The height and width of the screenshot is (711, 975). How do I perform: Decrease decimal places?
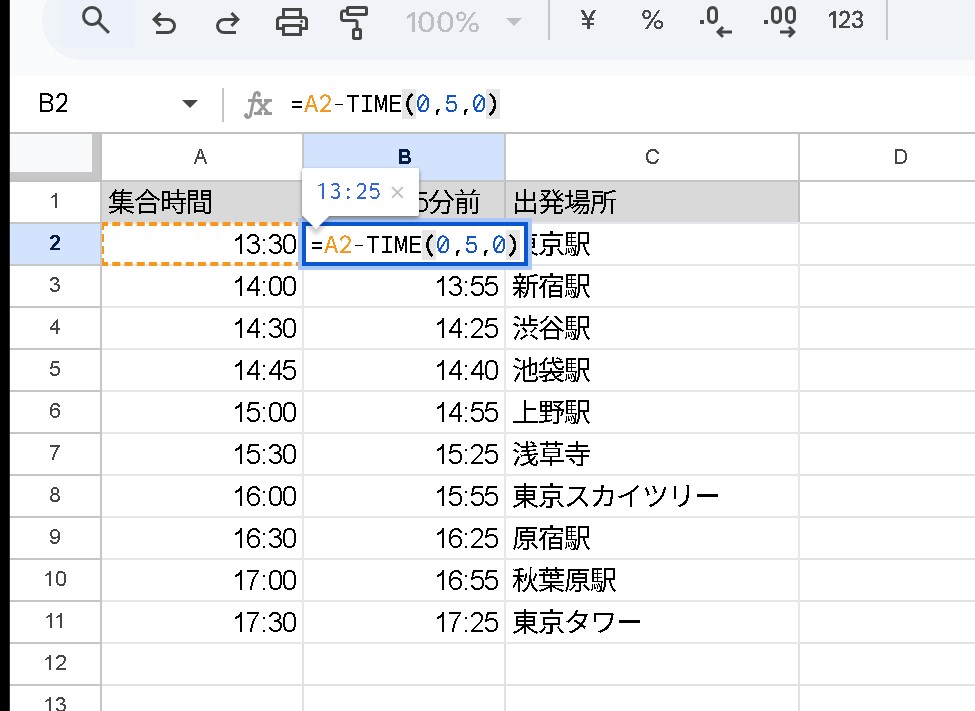[713, 20]
